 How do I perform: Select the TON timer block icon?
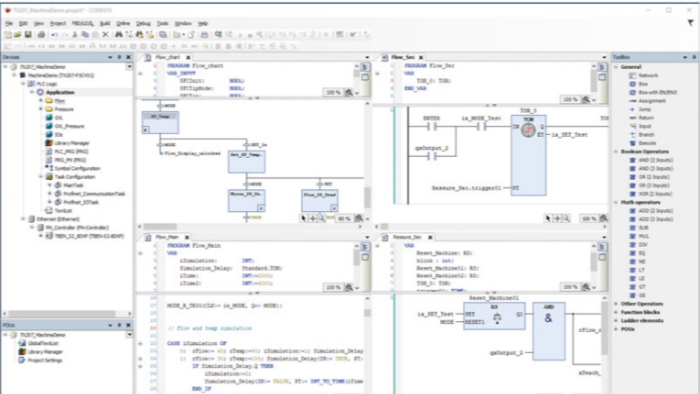[x=528, y=130]
